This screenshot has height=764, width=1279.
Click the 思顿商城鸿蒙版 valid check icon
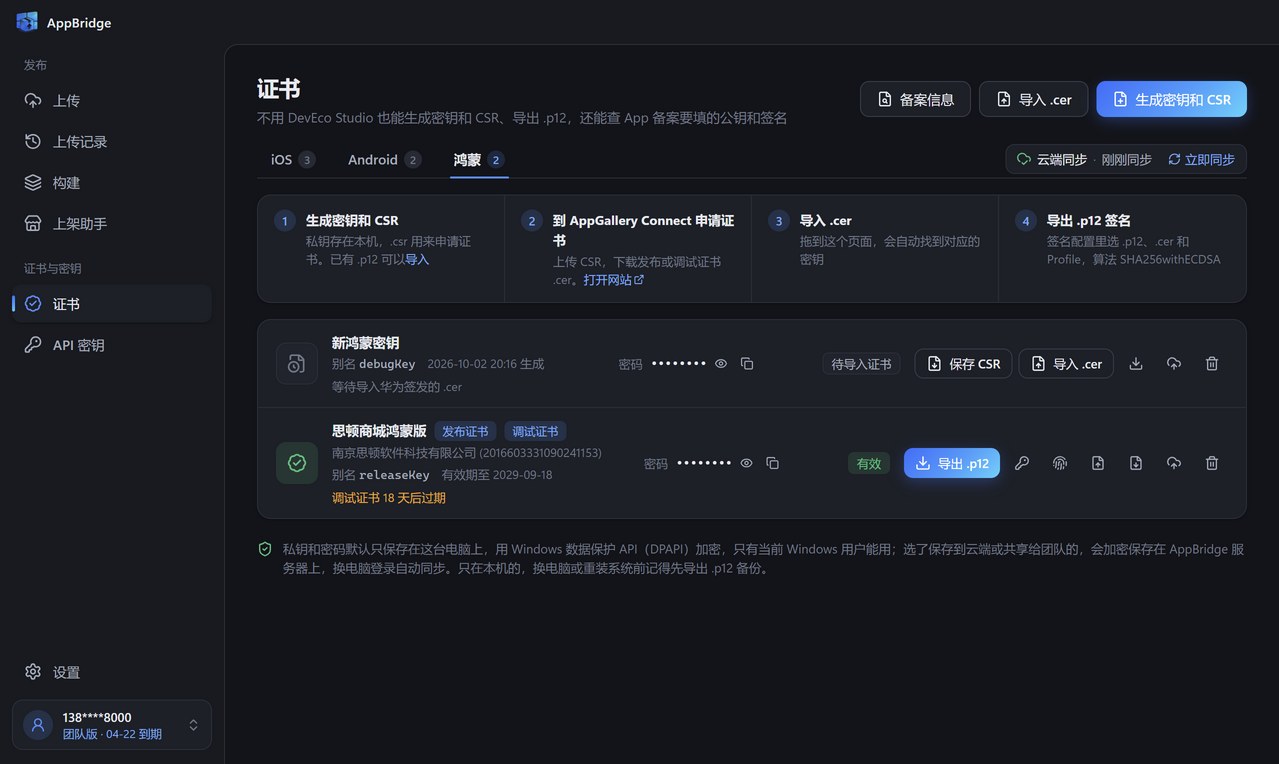[297, 463]
